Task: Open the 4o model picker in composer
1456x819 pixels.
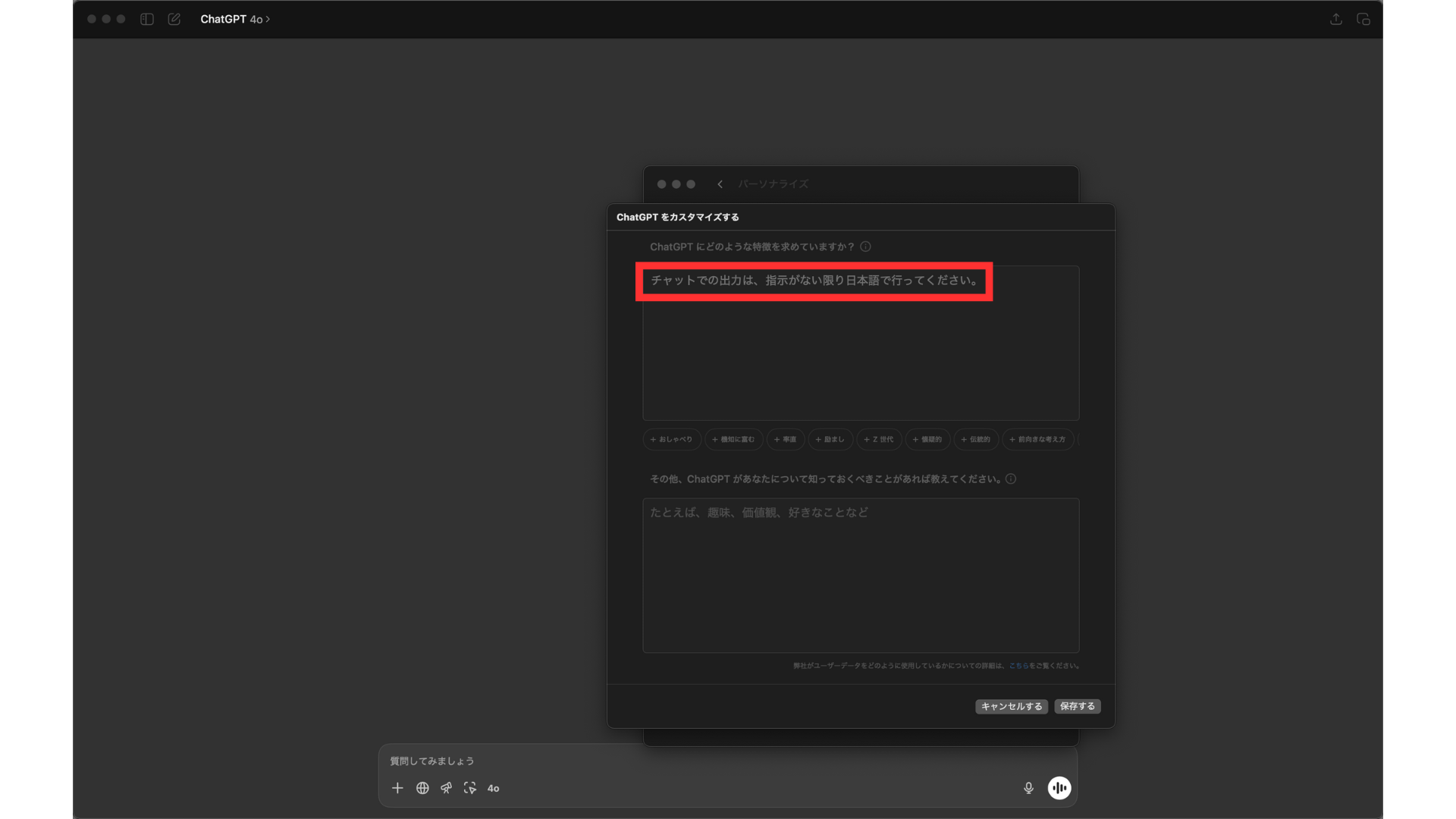Action: tap(493, 789)
